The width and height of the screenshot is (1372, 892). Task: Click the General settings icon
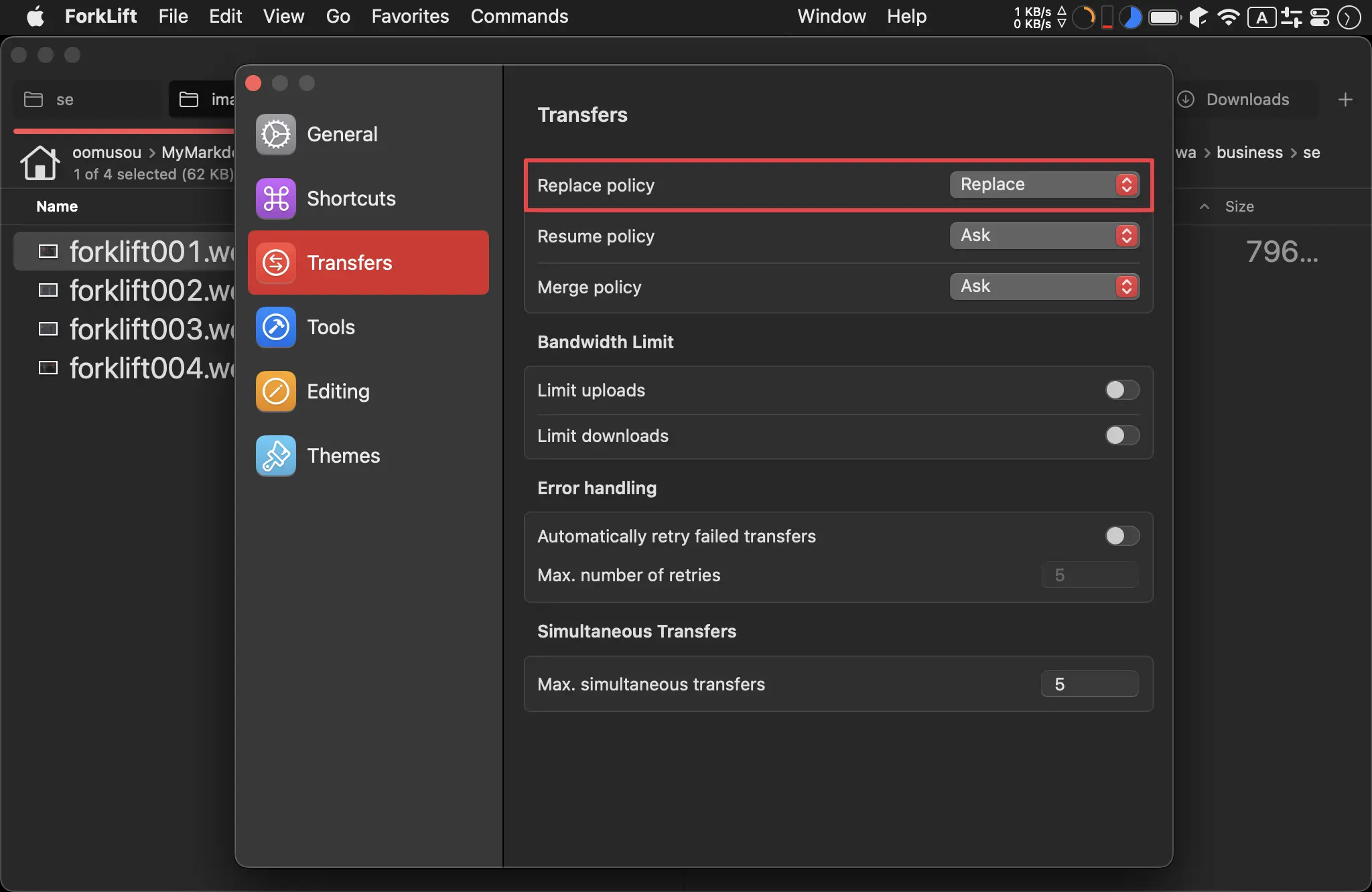tap(275, 133)
